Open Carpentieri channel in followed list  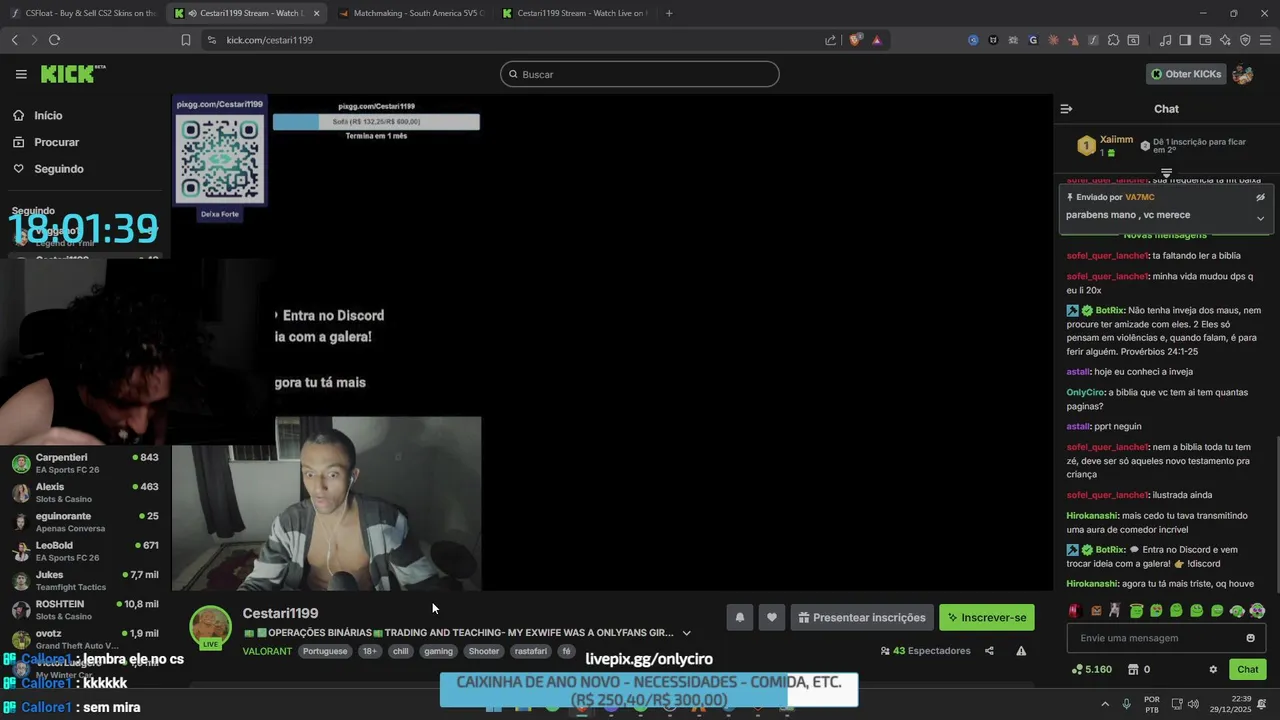tap(85, 463)
